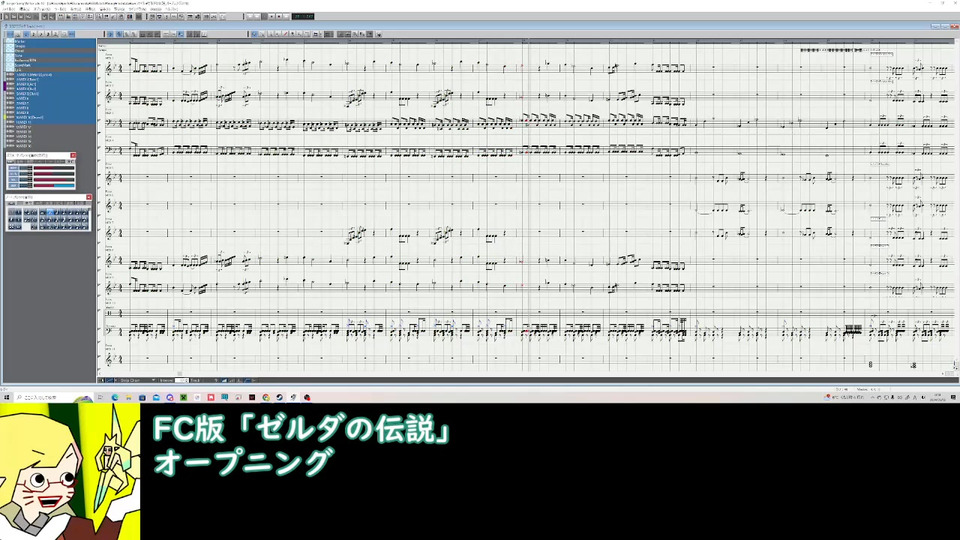
Task: Close the lower floating note palette panel
Action: click(x=89, y=197)
